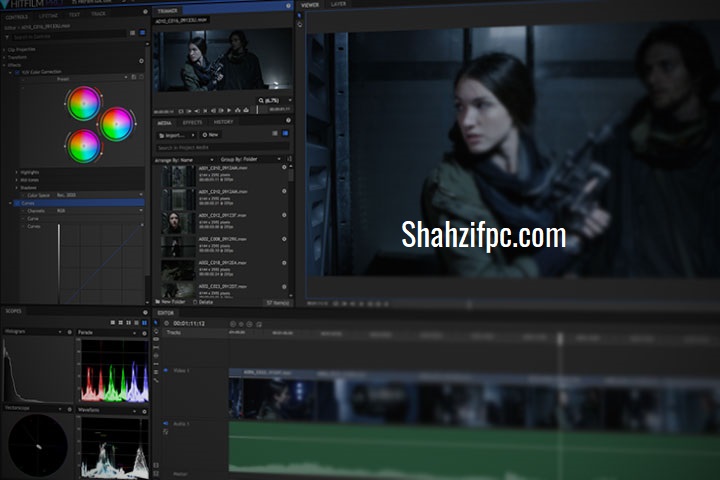Click the New Folder button
Screen dimensions: 720x480
pos(170,302)
